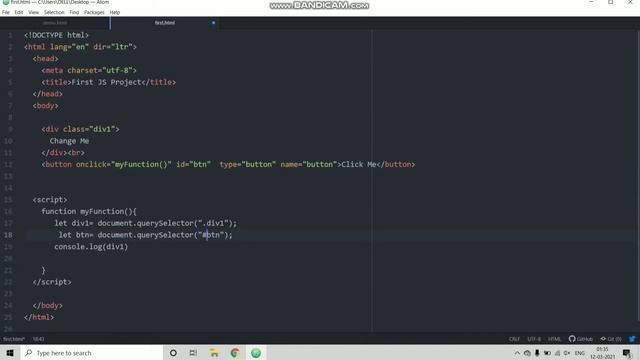Open the Help menu

click(115, 12)
